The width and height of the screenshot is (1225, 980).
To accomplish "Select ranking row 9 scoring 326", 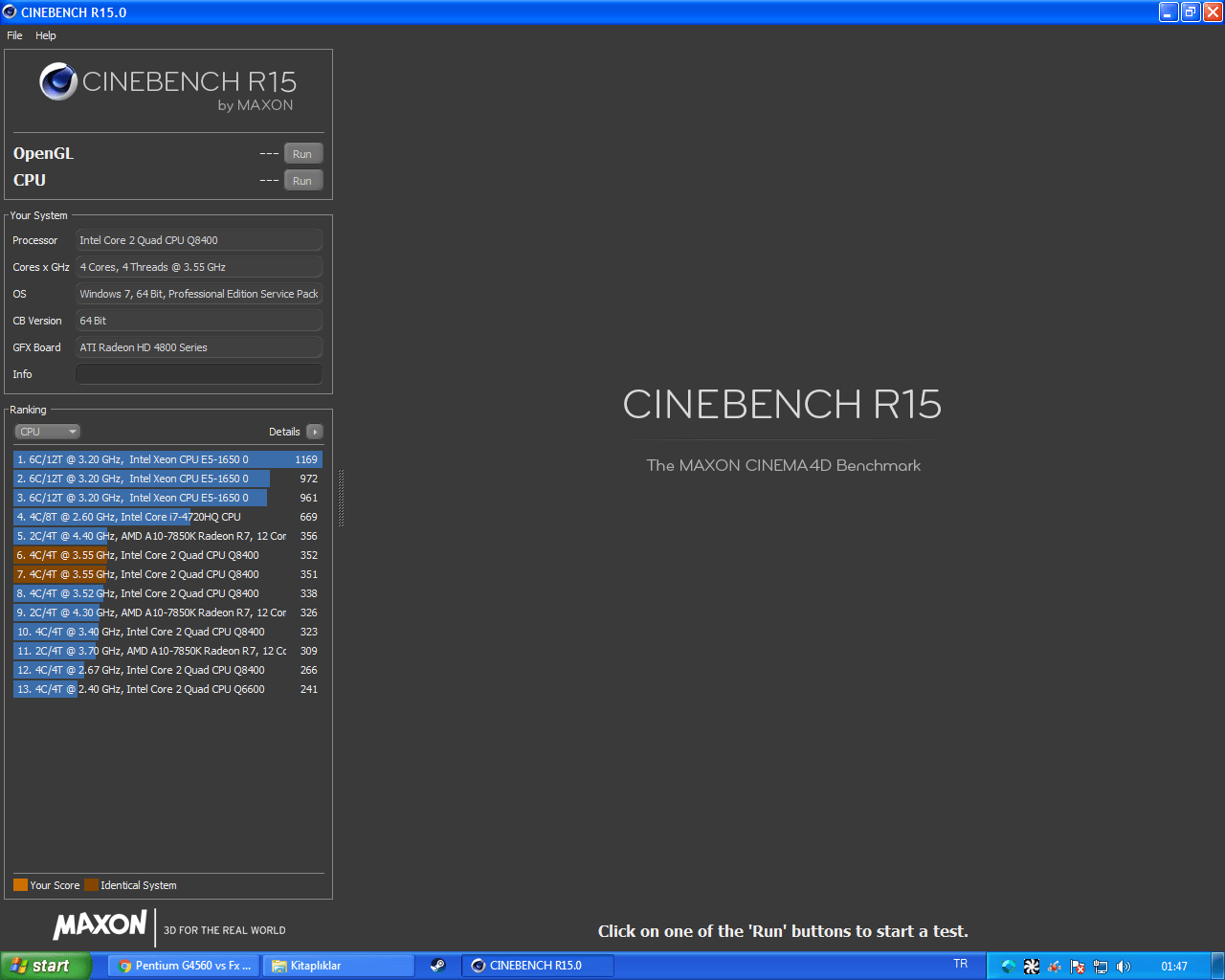I will [x=167, y=612].
